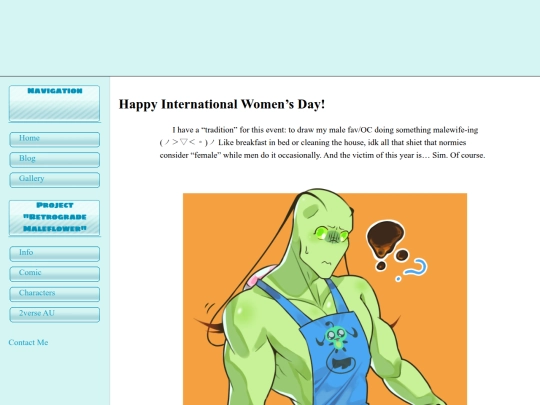Screen dimensions: 540x405
Task: Click the Navigation header panel
Action: 54,104
